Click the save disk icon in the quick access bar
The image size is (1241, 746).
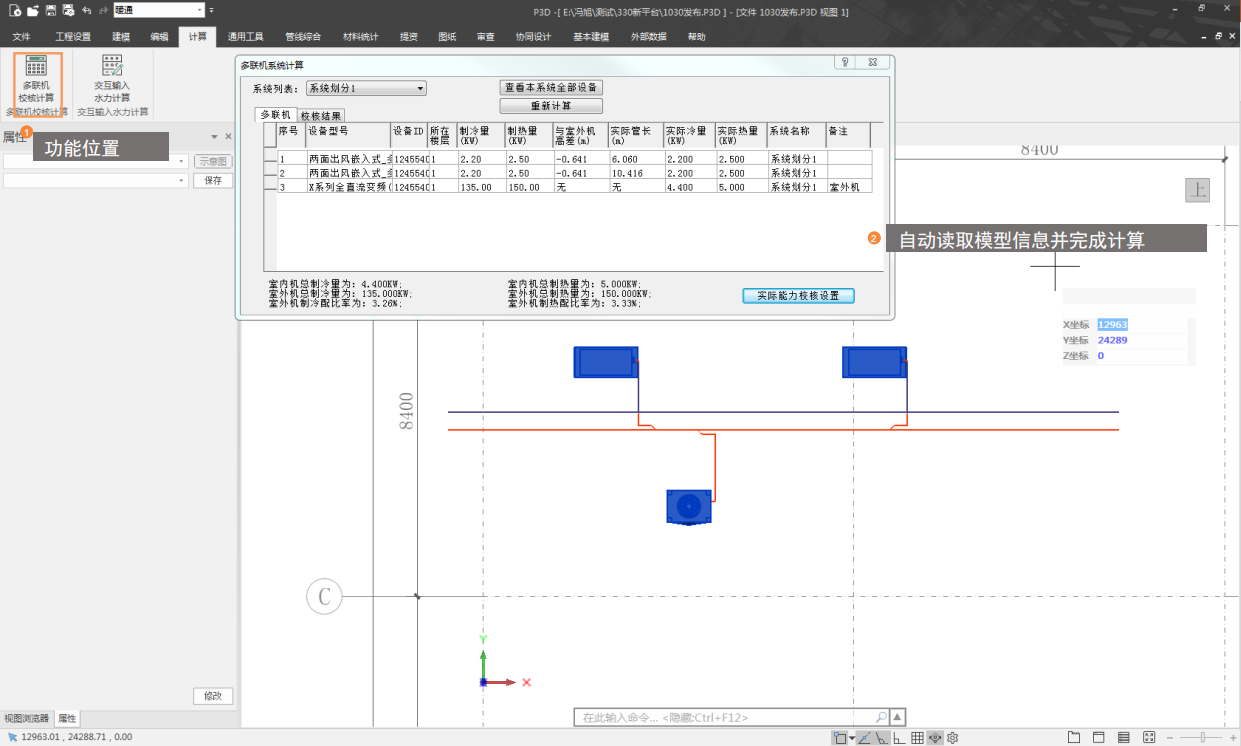pyautogui.click(x=51, y=10)
